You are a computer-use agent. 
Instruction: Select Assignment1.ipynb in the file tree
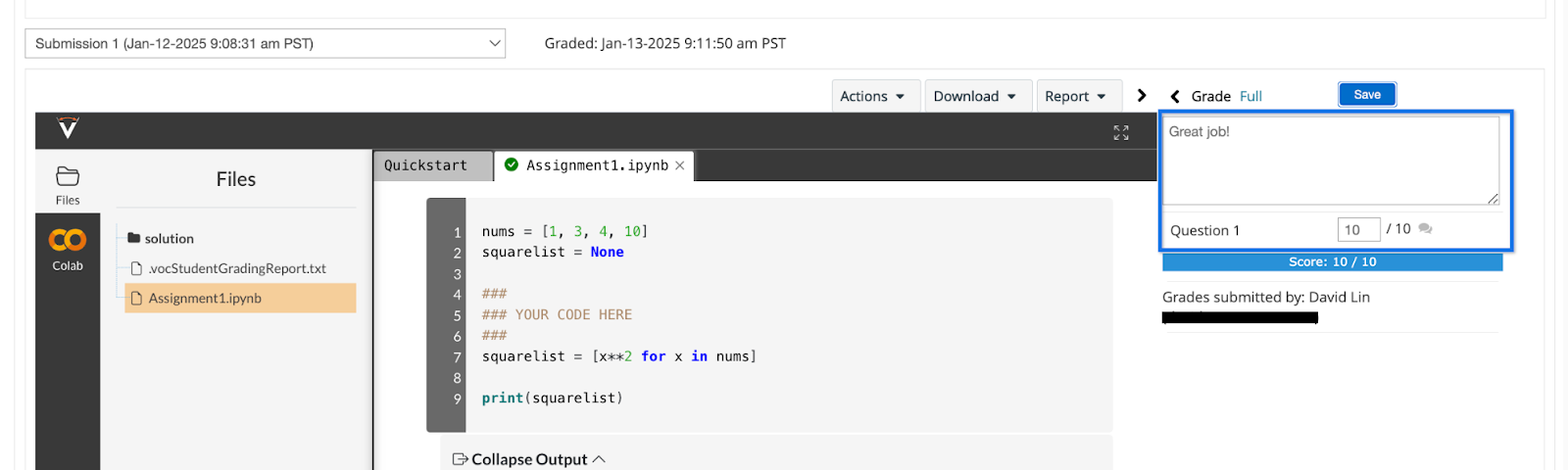(240, 298)
